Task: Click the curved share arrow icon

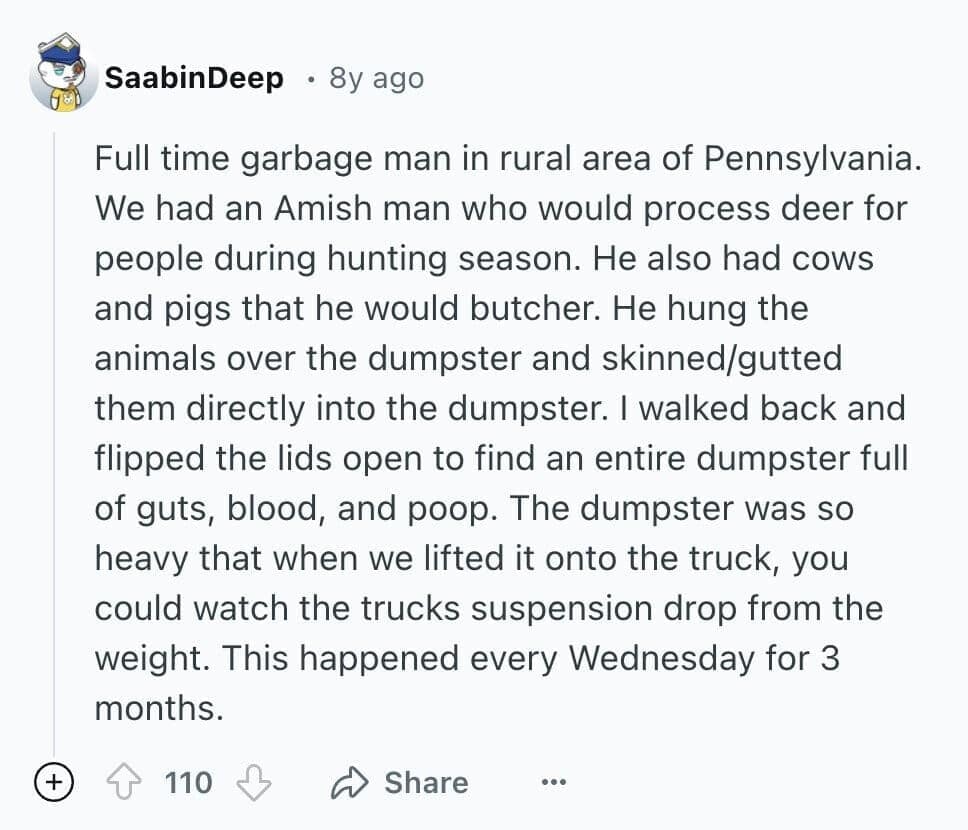Action: pyautogui.click(x=349, y=782)
